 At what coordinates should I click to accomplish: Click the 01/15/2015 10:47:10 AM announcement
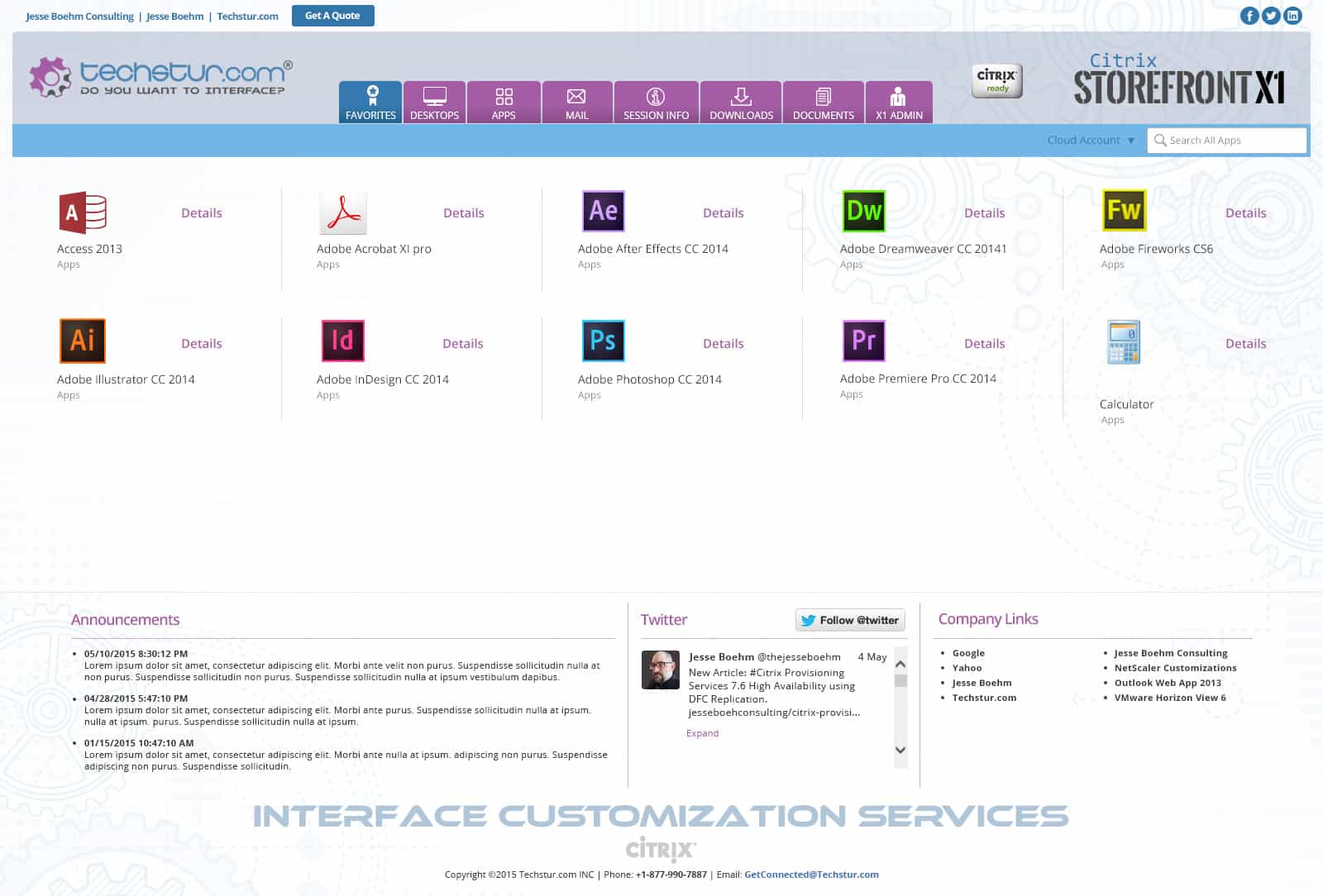[139, 743]
